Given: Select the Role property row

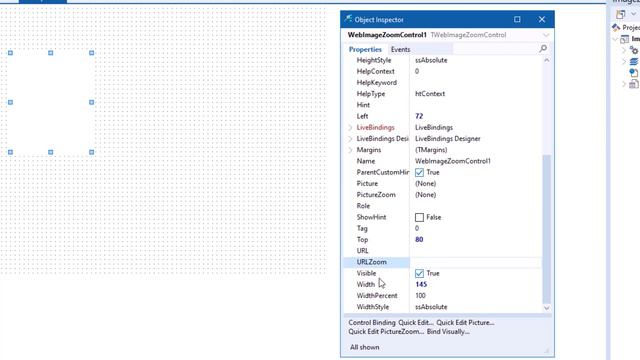Looking at the screenshot, I should (443, 206).
